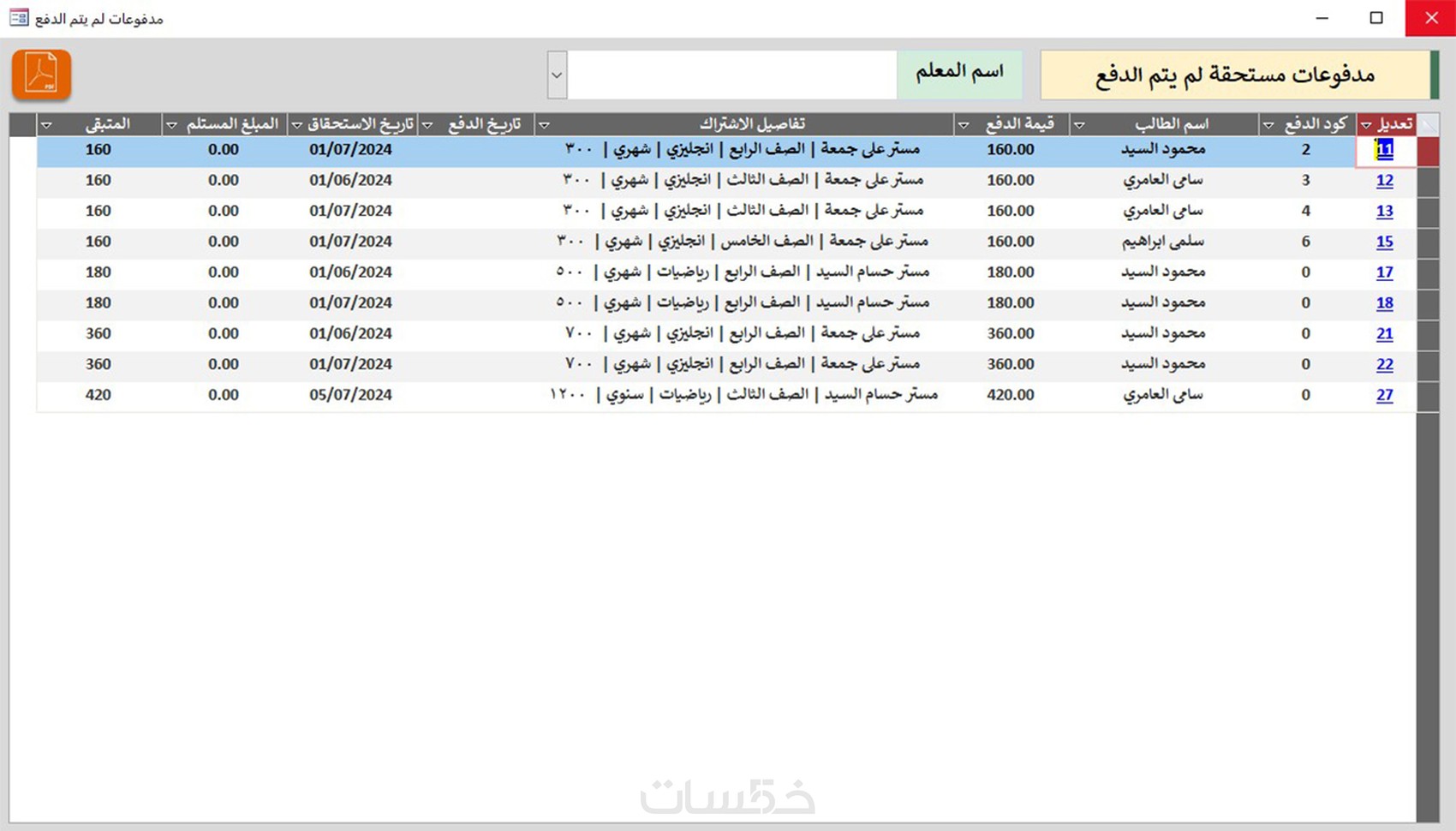Open the اسم الطالب column filter arrow
Screen dimensions: 1456x831
(x=1079, y=125)
